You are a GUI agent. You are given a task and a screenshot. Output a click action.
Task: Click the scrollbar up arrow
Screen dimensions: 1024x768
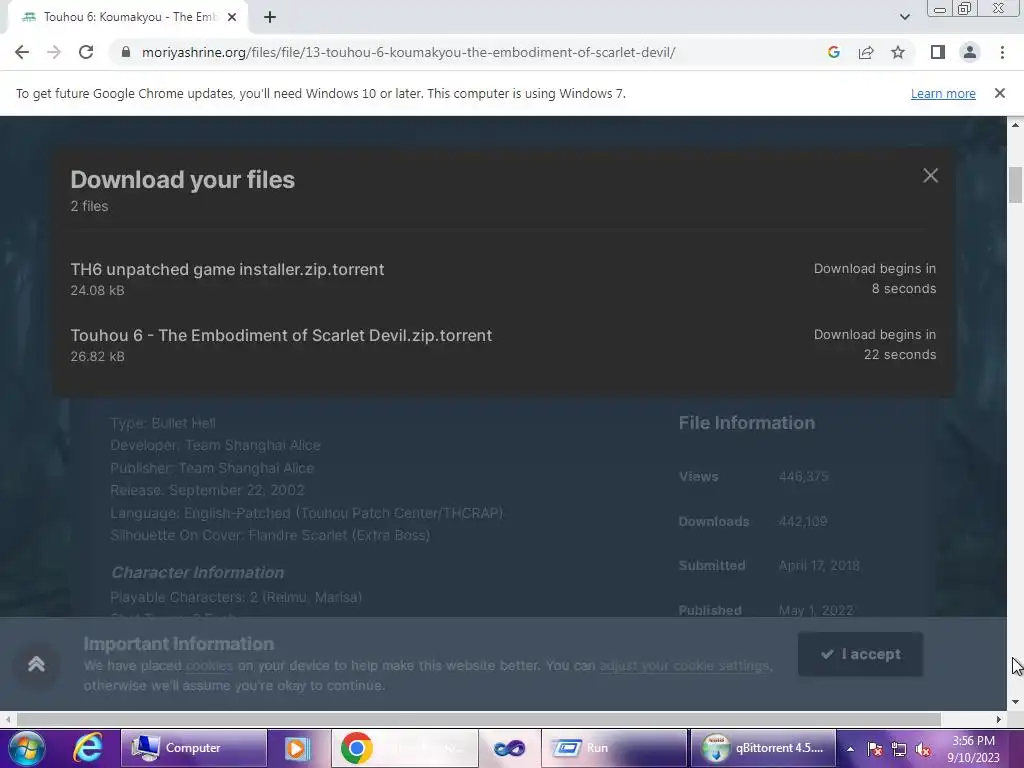(1015, 125)
